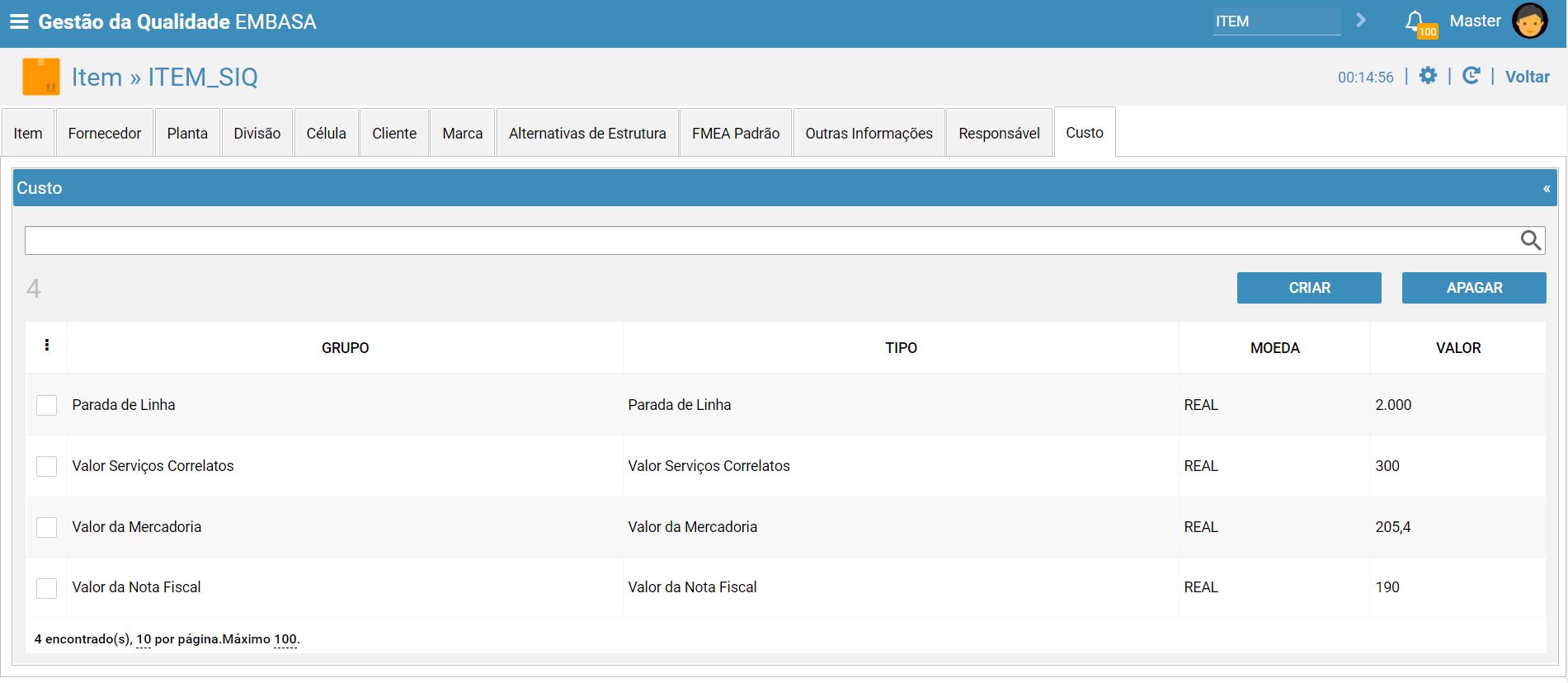Select the Célula tab
The height and width of the screenshot is (683, 1568).
click(327, 133)
